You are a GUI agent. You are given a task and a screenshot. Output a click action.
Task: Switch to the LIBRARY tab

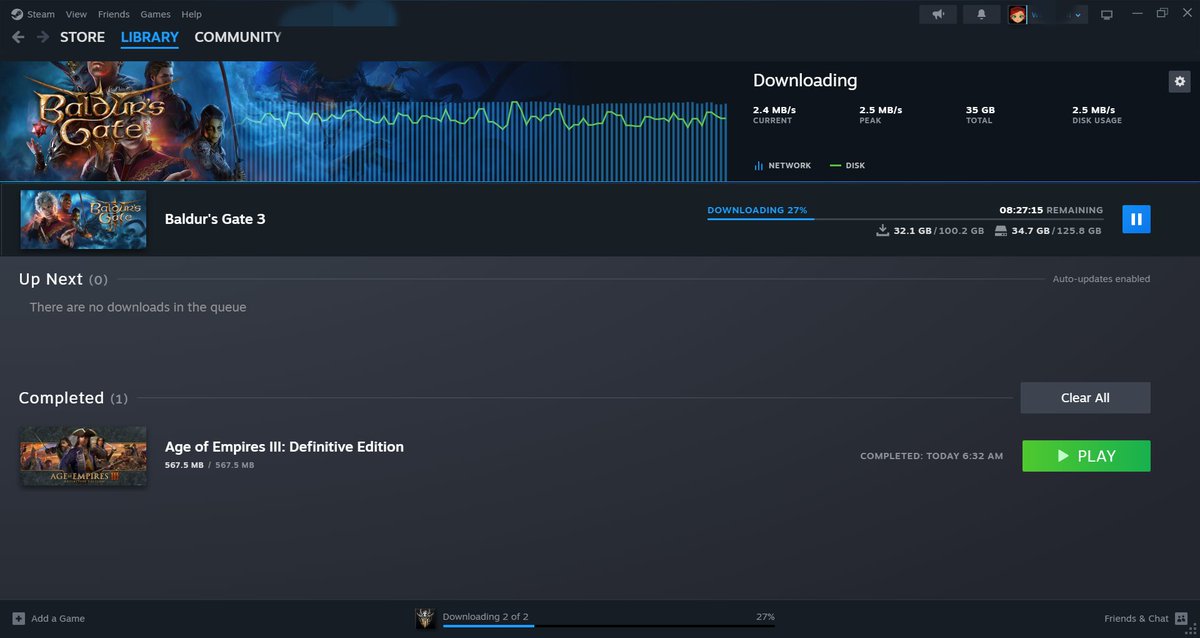(x=149, y=37)
